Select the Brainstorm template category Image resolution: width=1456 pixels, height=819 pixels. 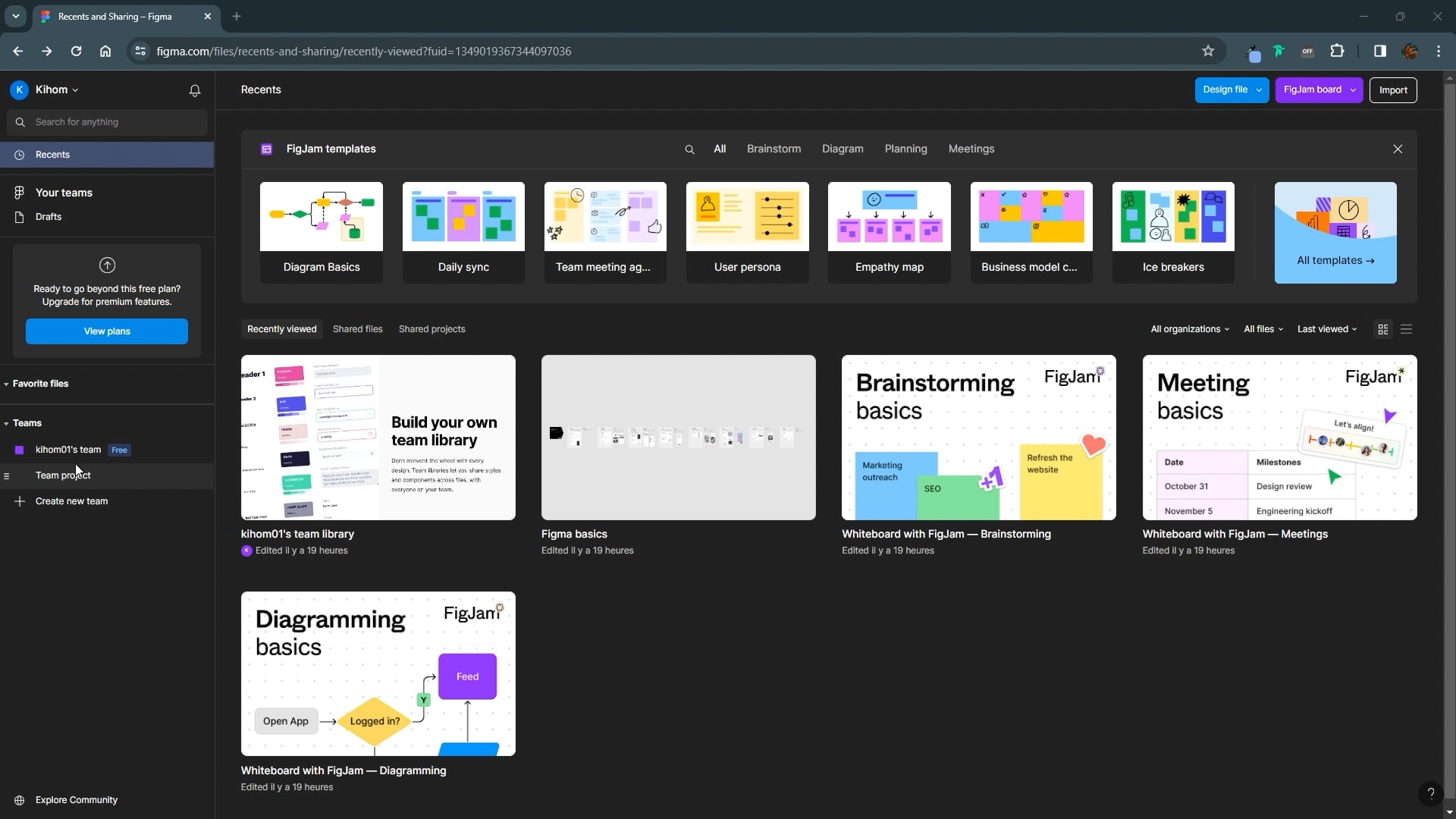(x=773, y=149)
